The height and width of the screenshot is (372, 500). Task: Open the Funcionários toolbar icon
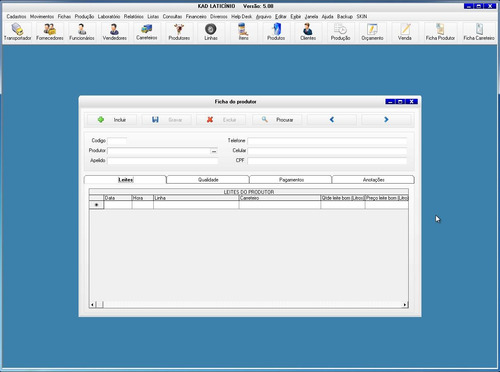coord(82,32)
